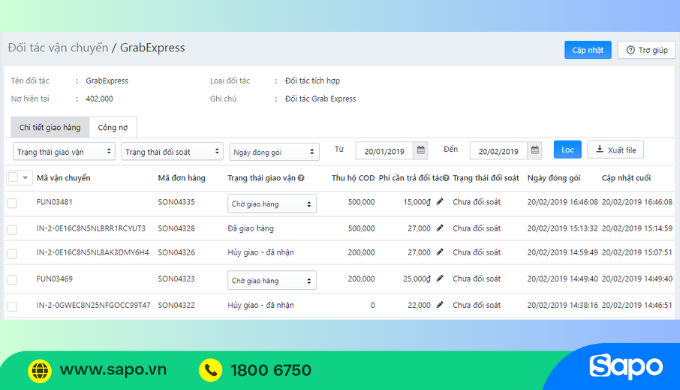This screenshot has width=680, height=390.
Task: Toggle the select-all checkbox in table header
Action: pyautogui.click(x=13, y=177)
